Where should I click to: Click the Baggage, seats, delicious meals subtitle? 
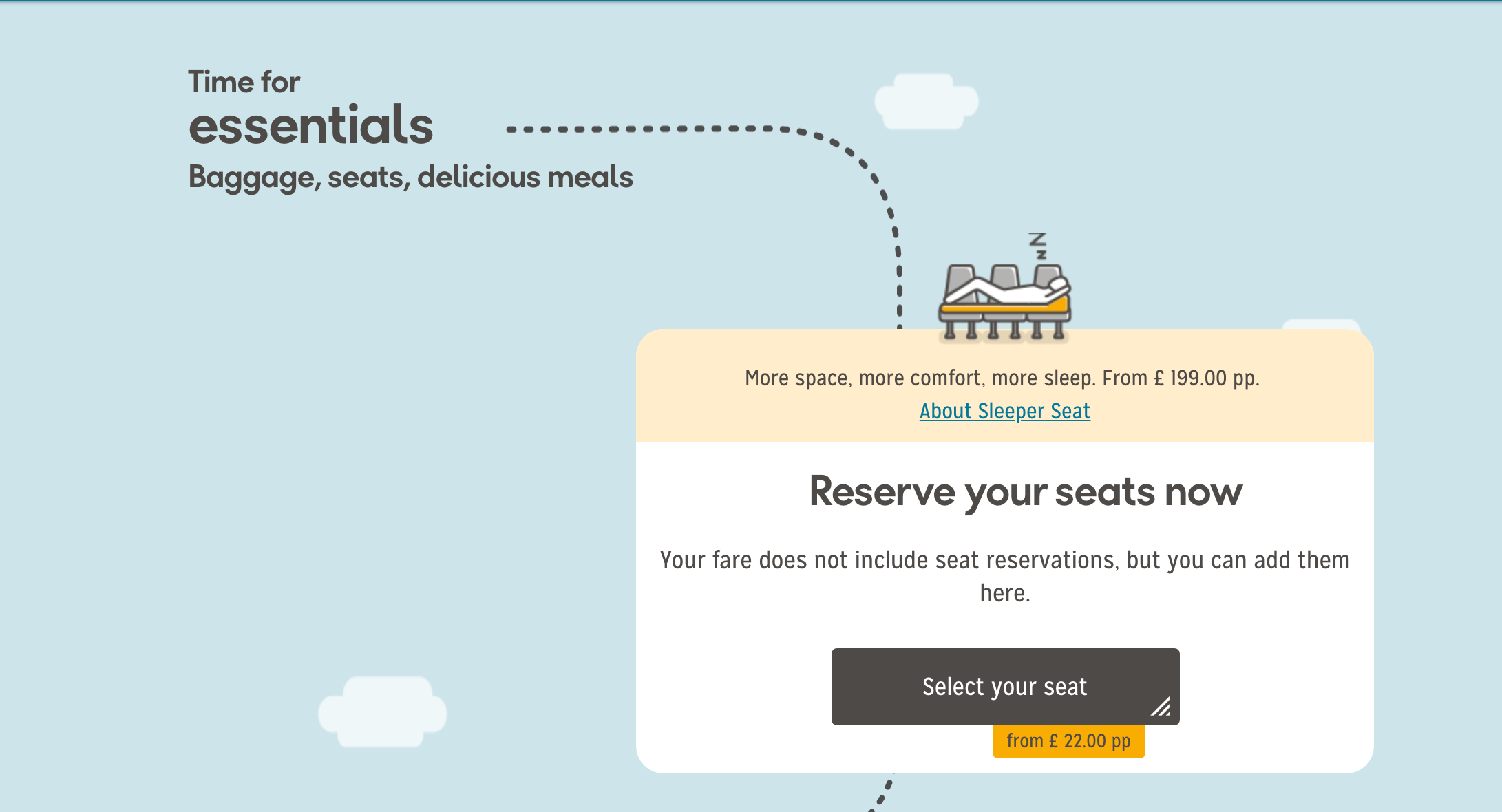410,177
